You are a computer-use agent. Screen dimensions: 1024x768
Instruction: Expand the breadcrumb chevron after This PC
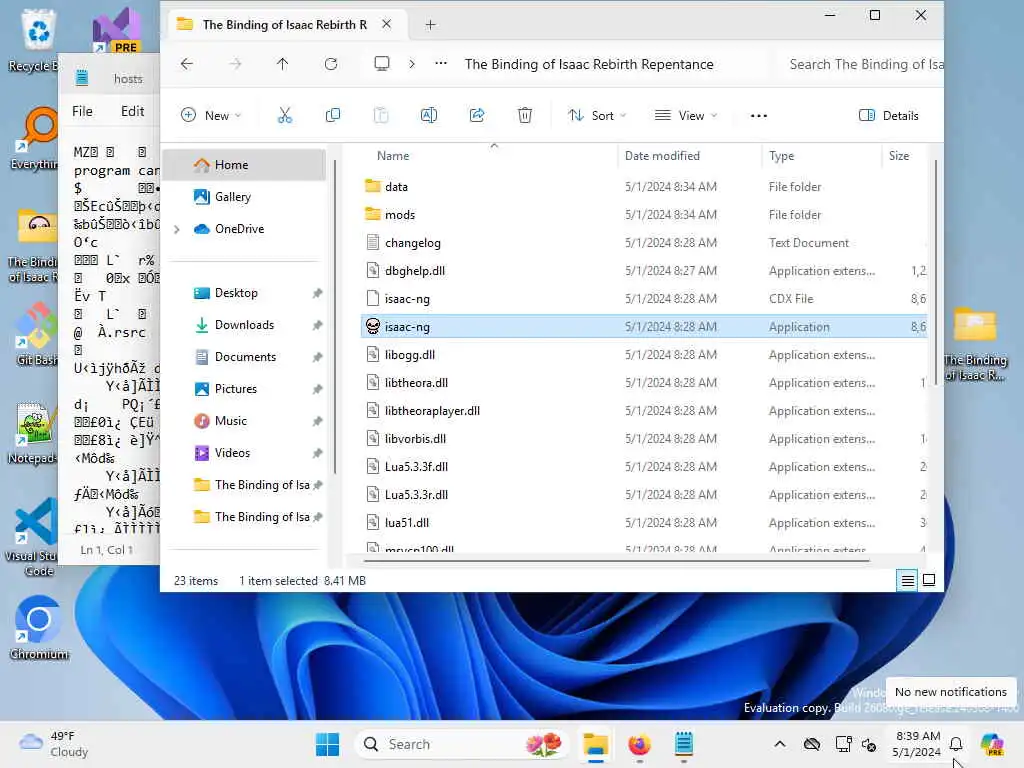tap(411, 64)
